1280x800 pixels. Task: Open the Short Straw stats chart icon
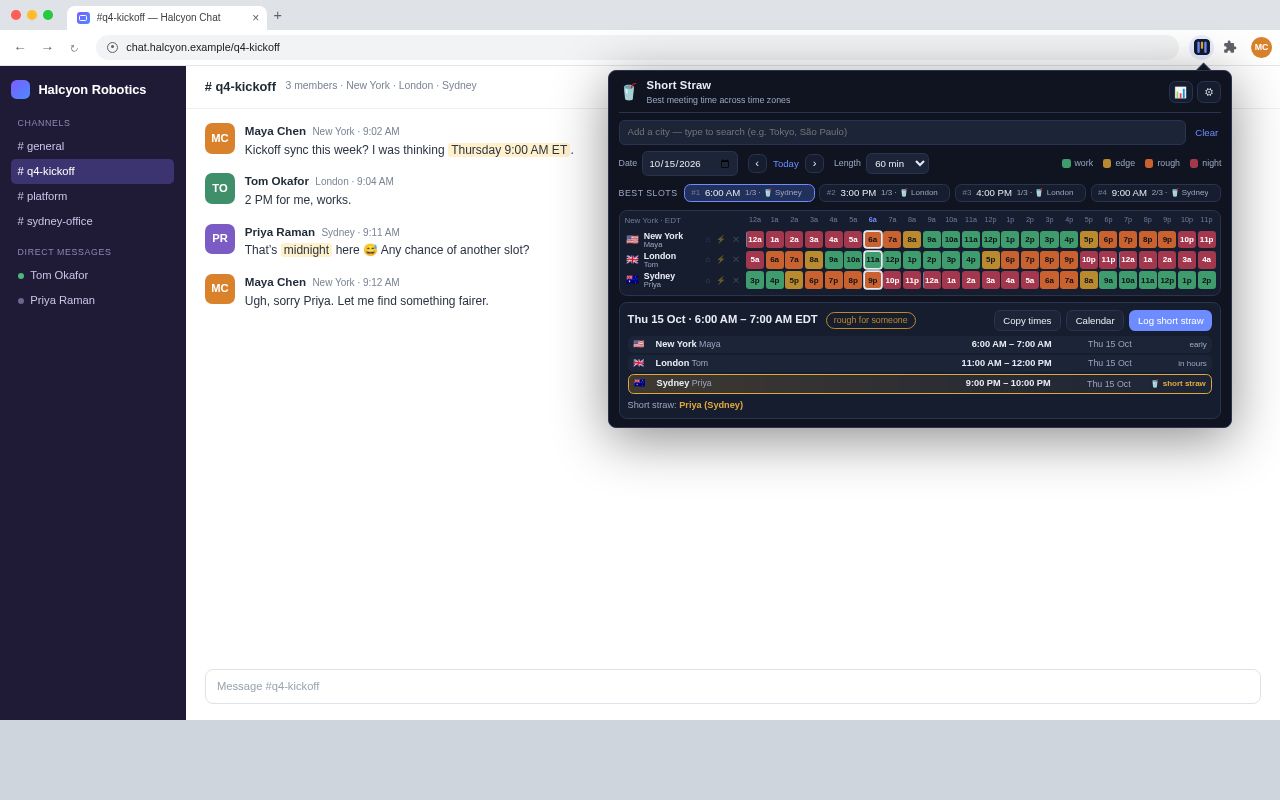[x=1181, y=92]
